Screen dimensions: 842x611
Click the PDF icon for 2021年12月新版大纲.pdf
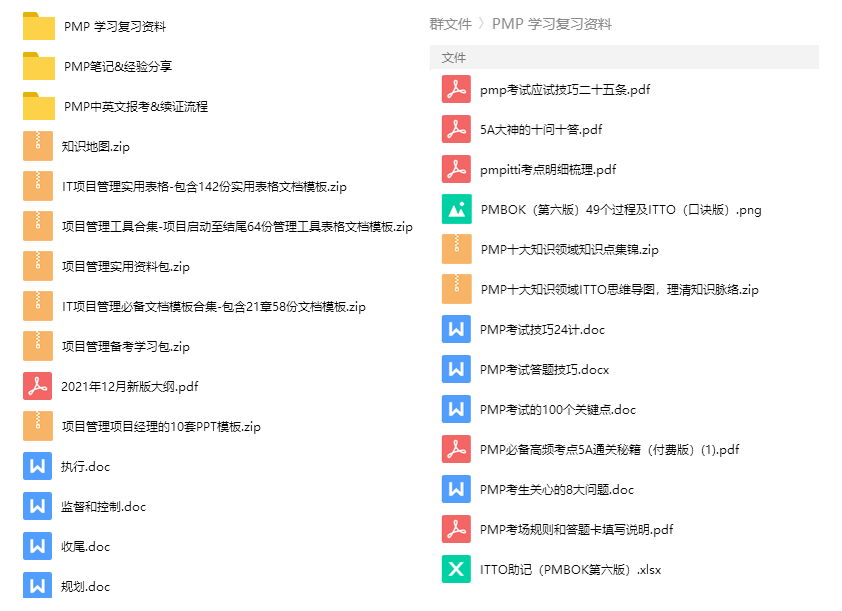(38, 386)
